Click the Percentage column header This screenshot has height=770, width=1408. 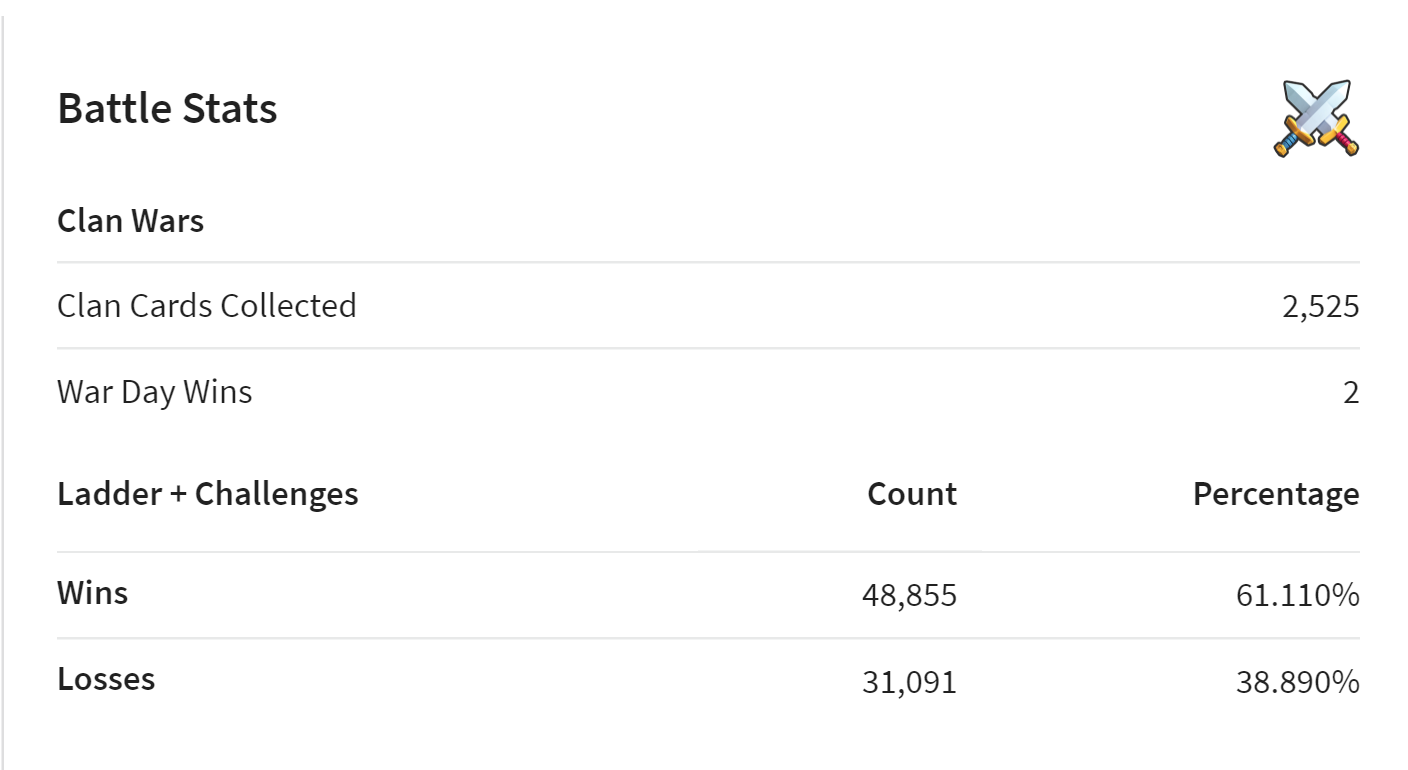tap(1276, 494)
